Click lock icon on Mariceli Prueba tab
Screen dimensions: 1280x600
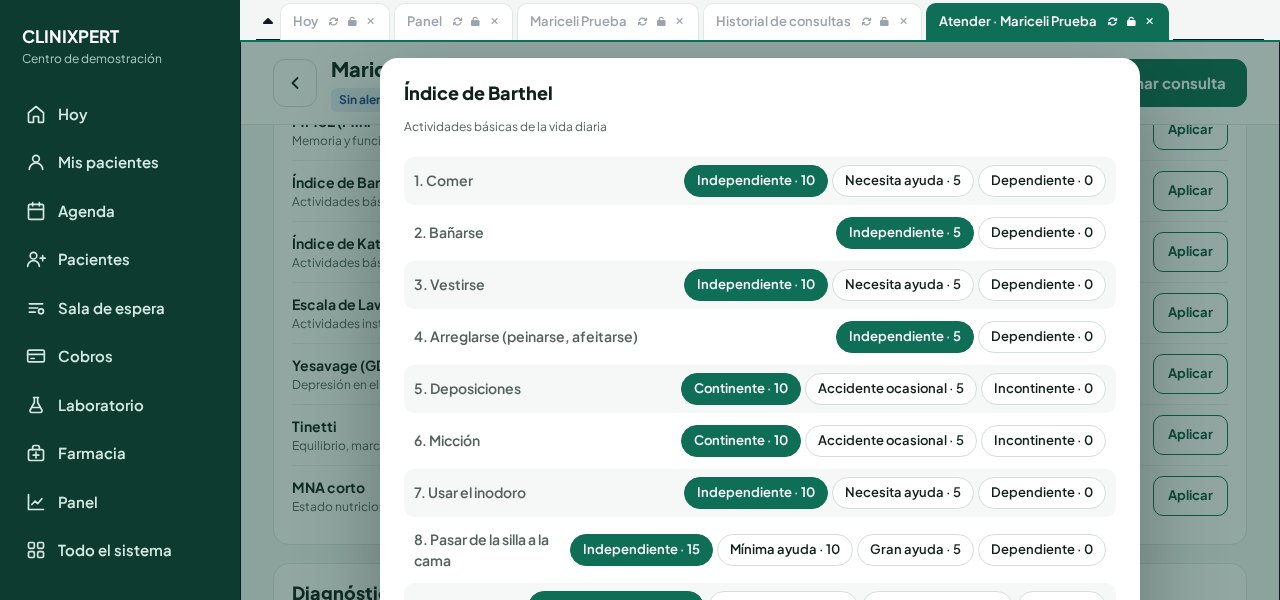pos(661,21)
